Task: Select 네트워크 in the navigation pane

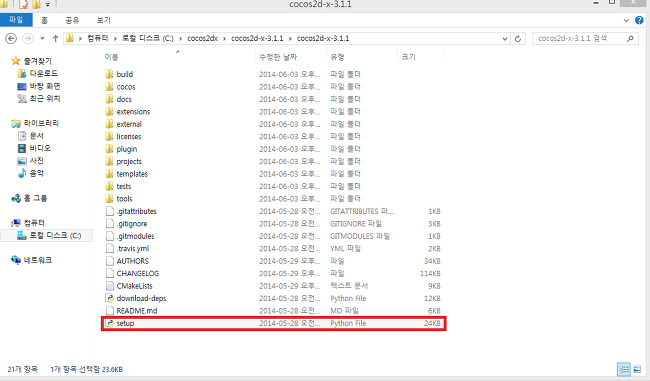Action: (x=38, y=260)
